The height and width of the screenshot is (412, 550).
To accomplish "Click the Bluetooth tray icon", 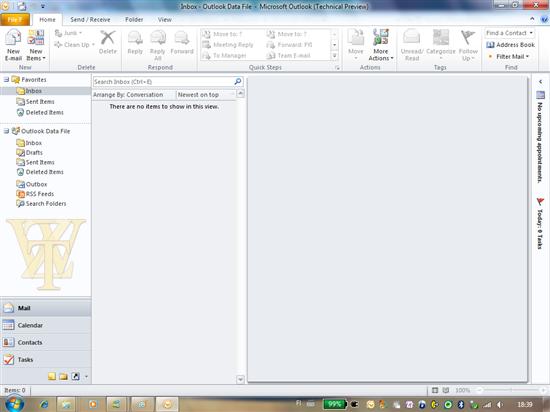I will (x=461, y=405).
